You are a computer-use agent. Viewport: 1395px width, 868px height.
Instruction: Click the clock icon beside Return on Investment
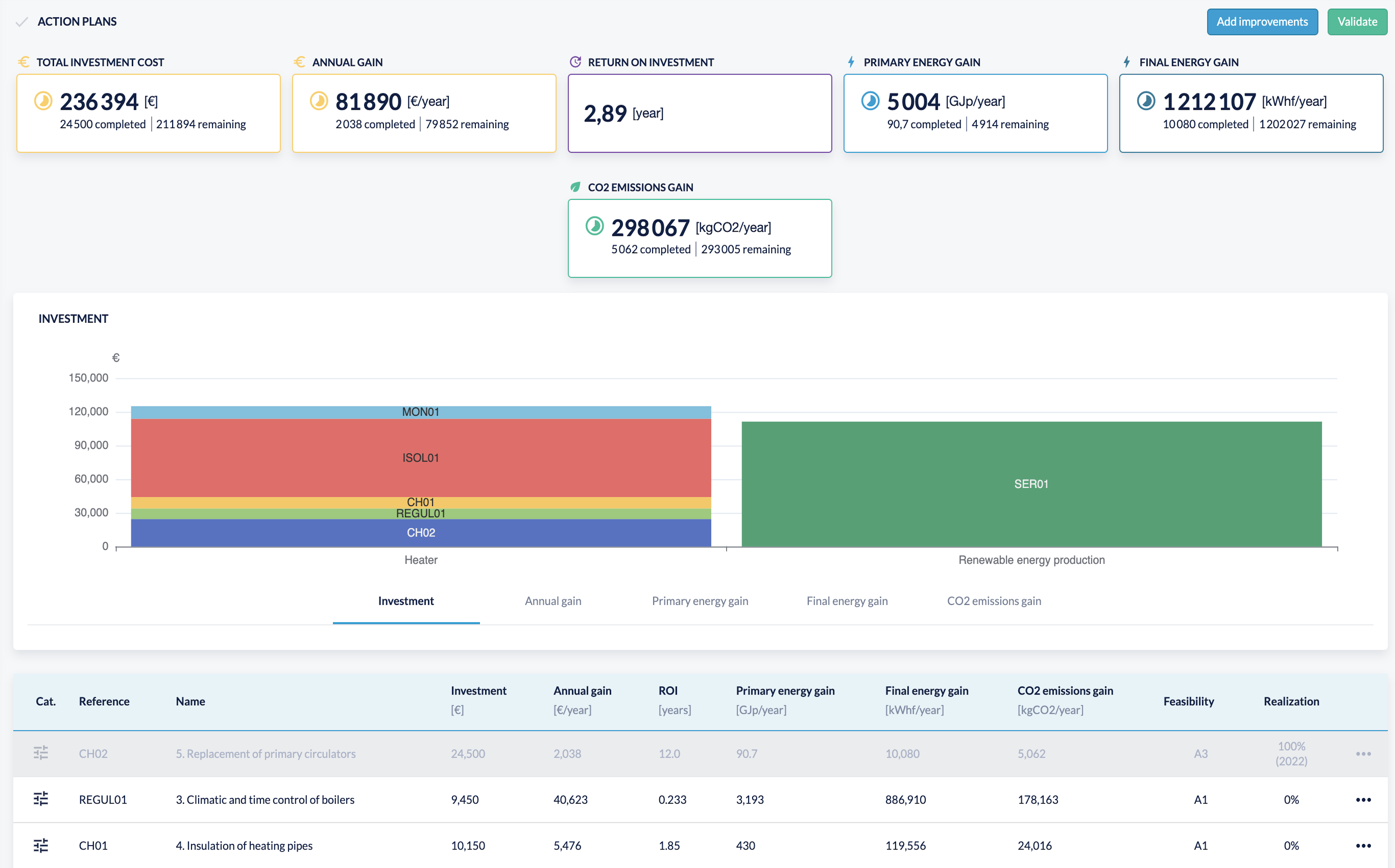pos(575,62)
